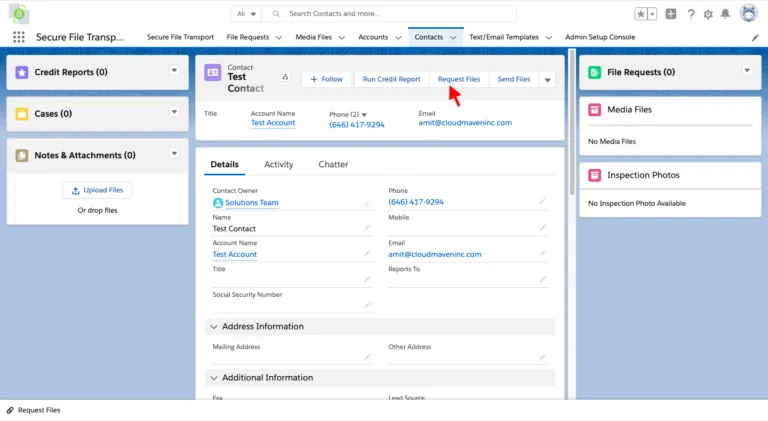Click the Follow button
This screenshot has width=768, height=421.
coord(326,79)
